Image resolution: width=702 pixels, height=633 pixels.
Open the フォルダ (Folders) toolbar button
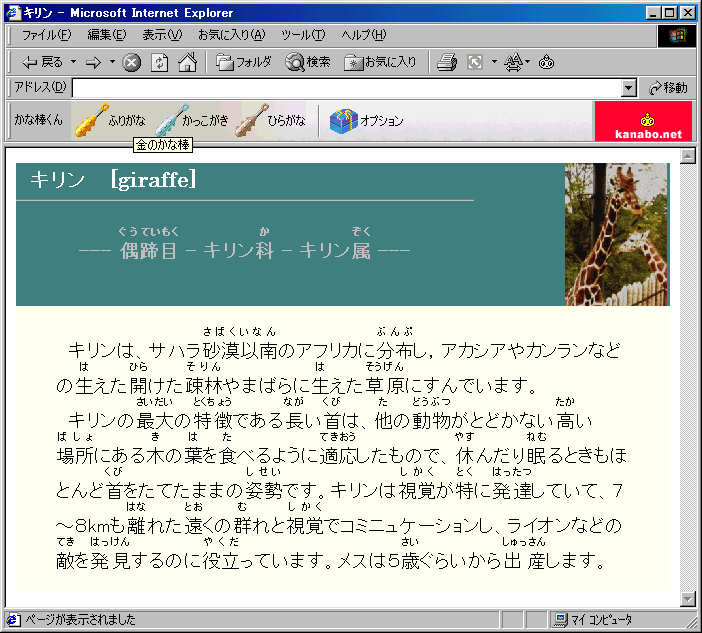(x=244, y=62)
